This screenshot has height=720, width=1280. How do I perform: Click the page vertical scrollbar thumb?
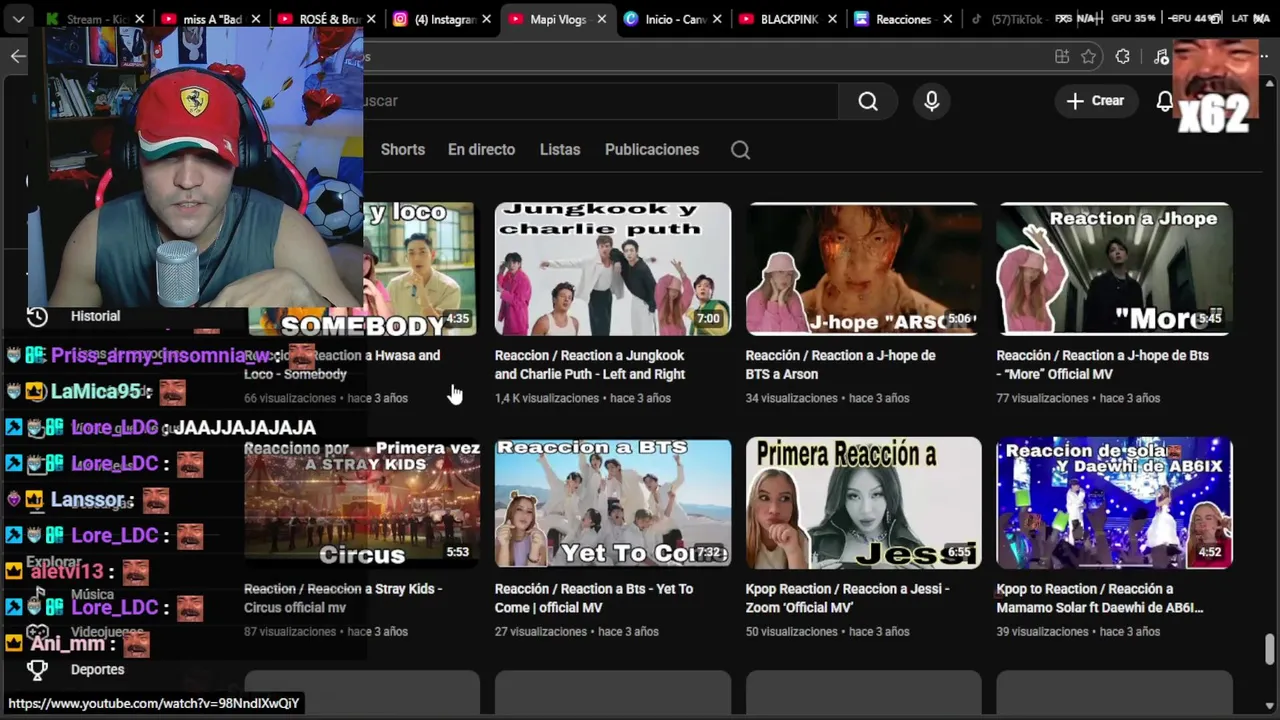pos(1270,649)
